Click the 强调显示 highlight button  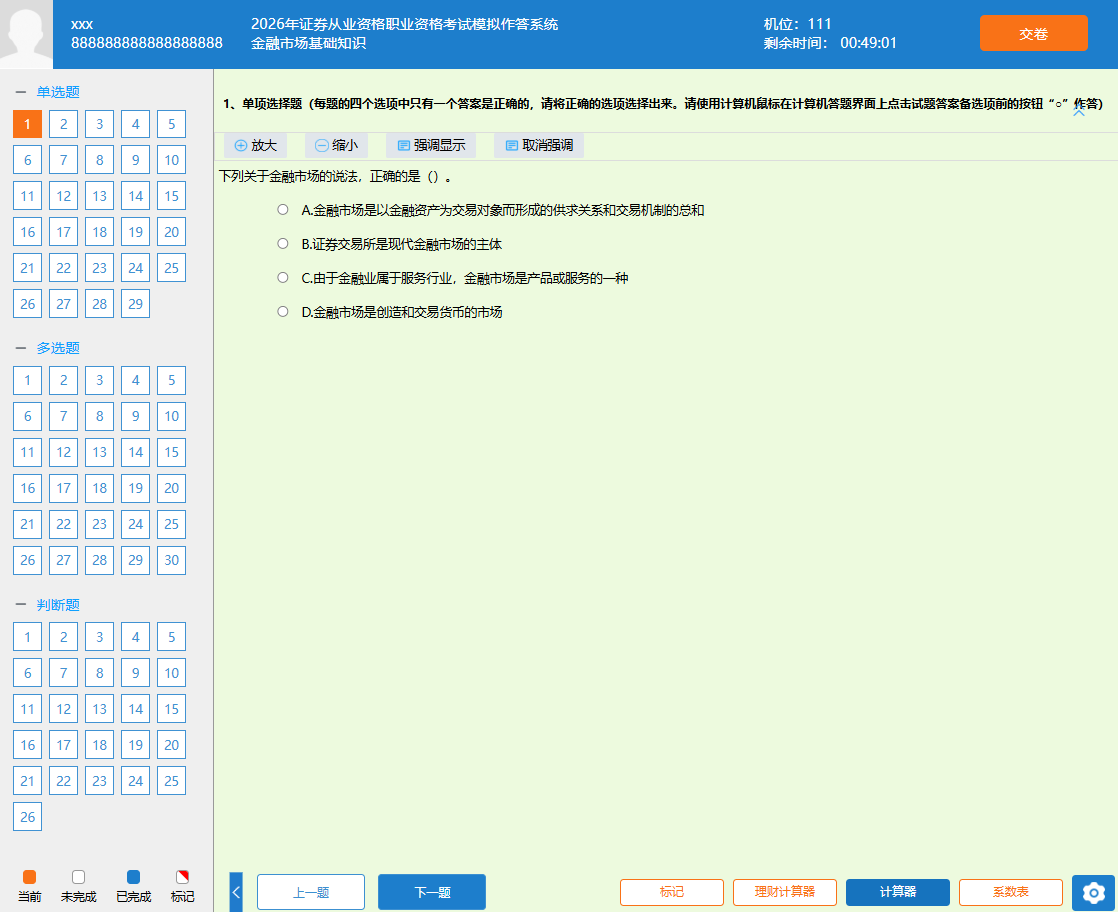coord(431,145)
